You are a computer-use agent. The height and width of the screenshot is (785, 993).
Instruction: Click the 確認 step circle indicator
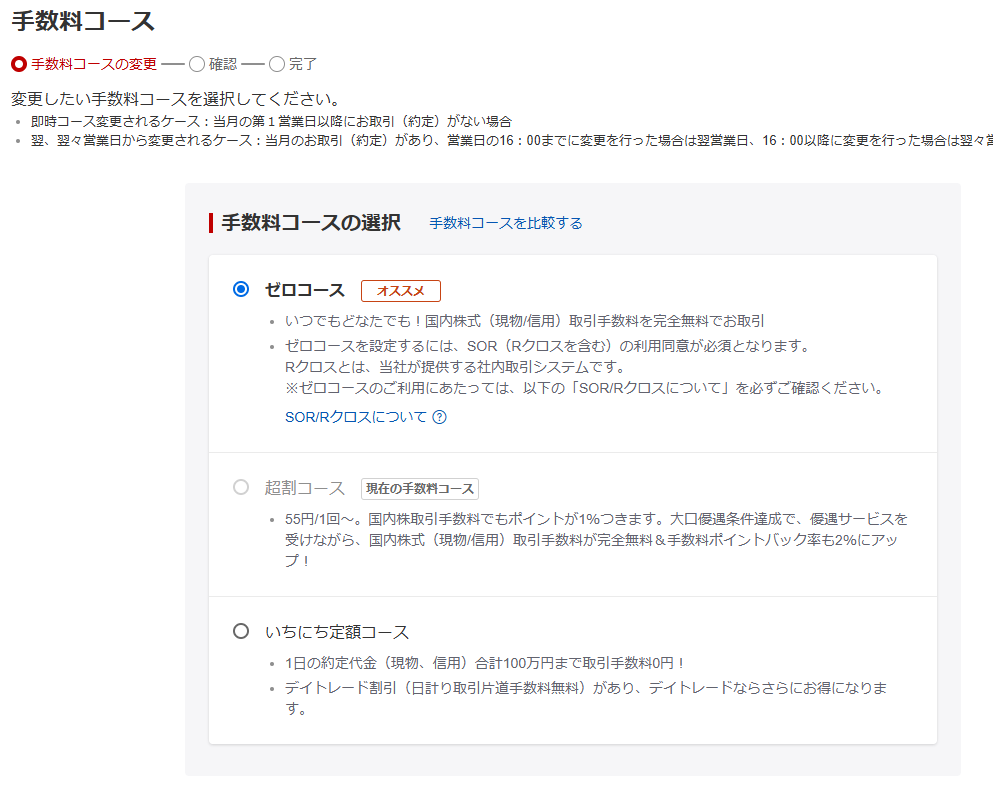point(197,64)
